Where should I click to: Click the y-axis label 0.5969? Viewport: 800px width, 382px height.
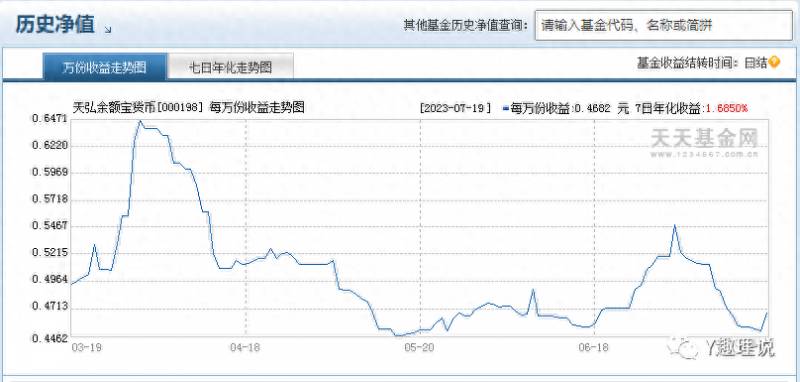point(49,172)
